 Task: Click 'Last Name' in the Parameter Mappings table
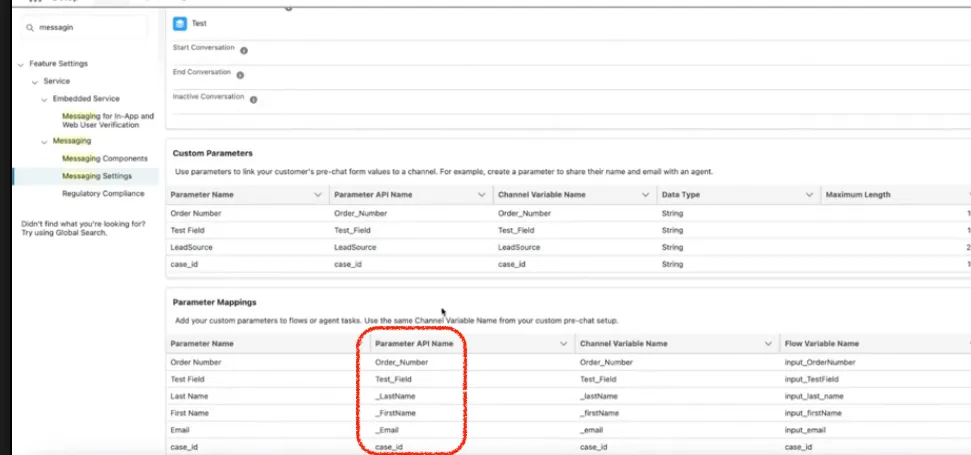(189, 396)
